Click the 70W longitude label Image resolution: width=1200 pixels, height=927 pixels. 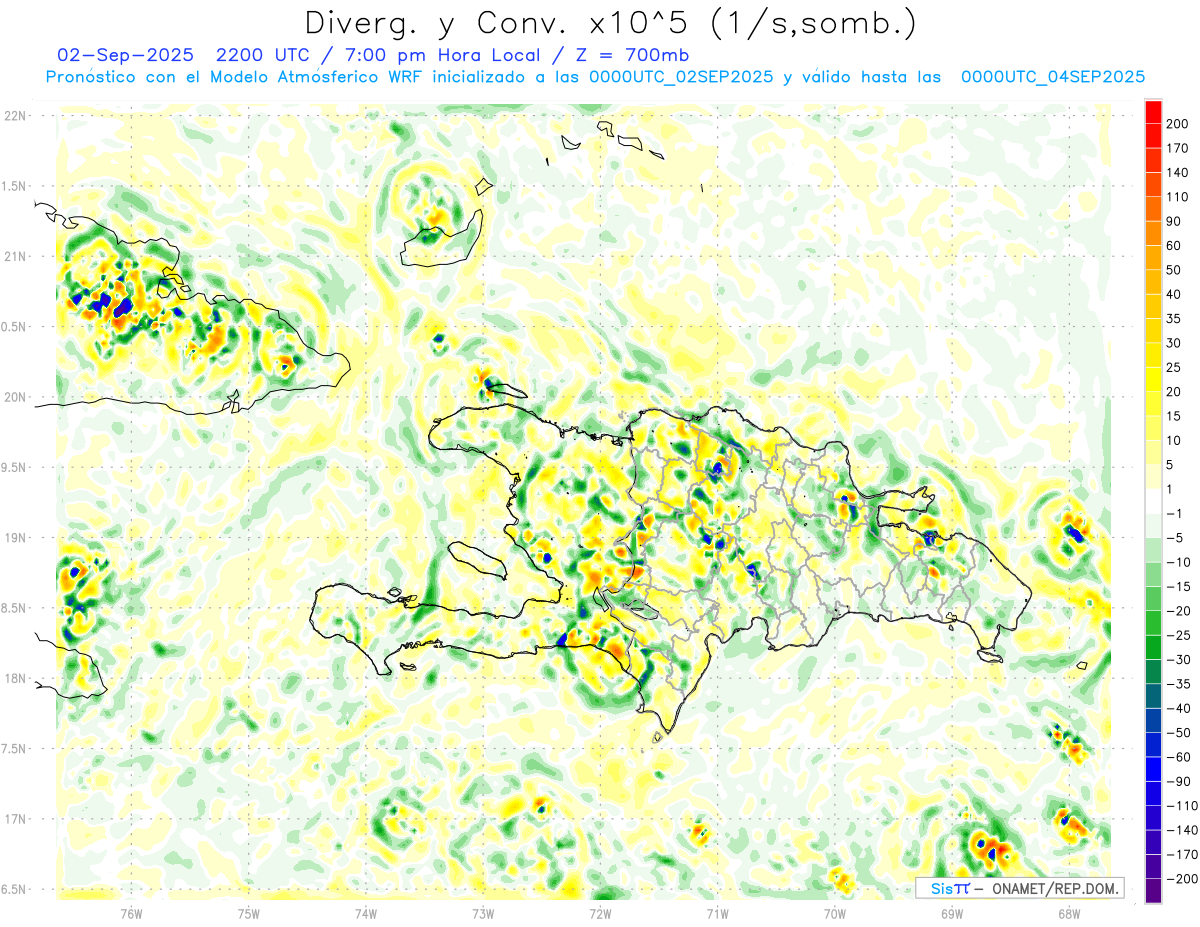(x=835, y=913)
